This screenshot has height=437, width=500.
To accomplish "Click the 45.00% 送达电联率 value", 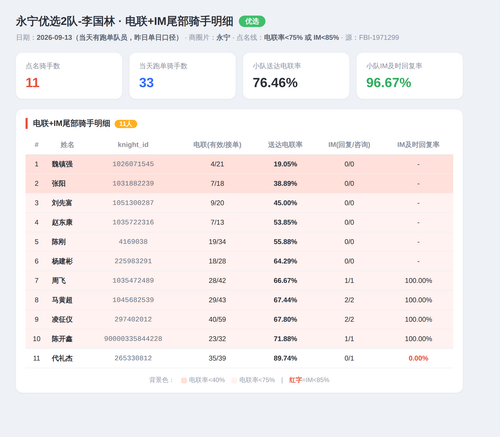I will 285,203.
